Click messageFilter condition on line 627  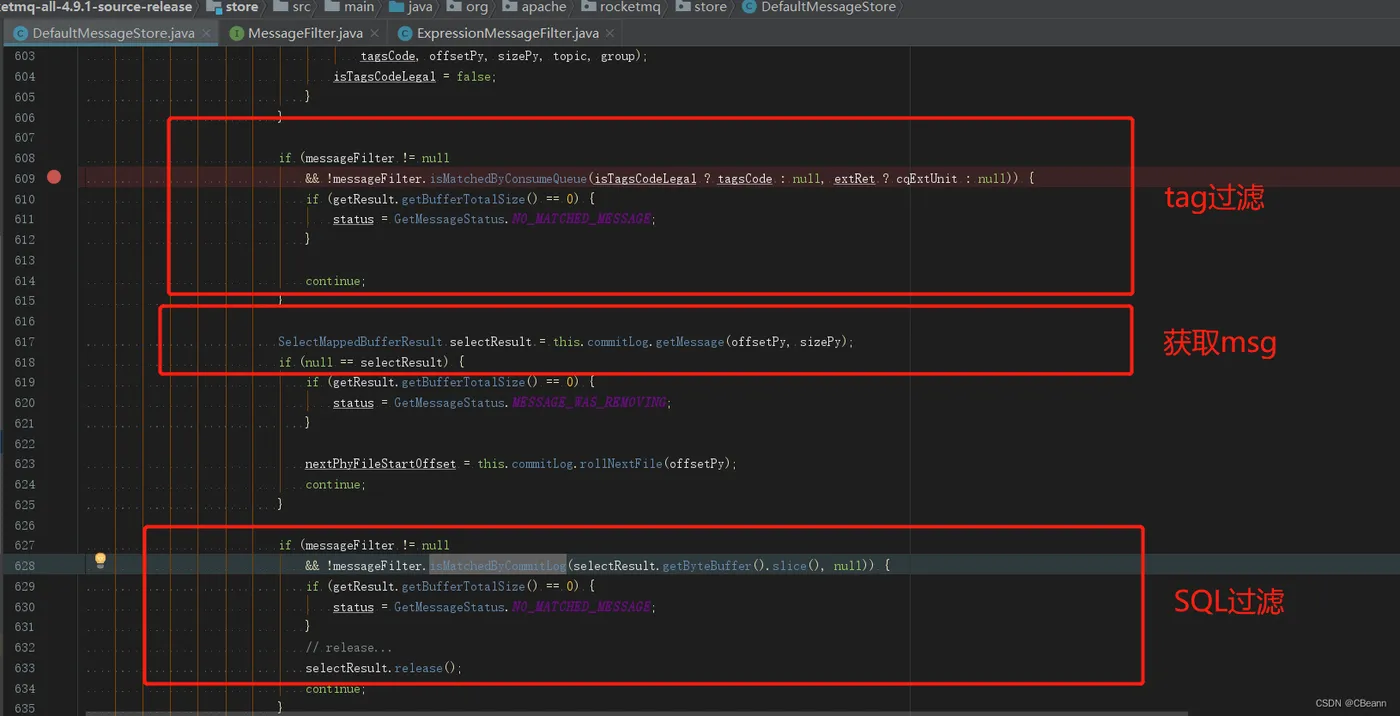point(364,545)
